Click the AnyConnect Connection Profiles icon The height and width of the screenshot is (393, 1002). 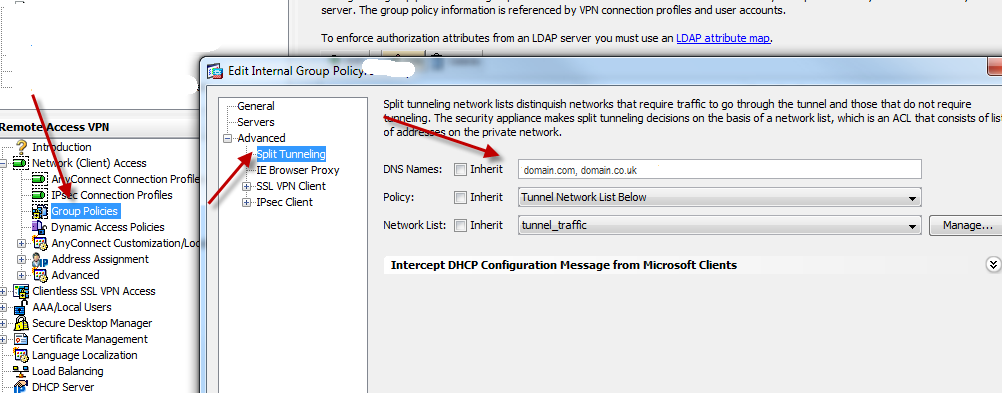[x=40, y=179]
